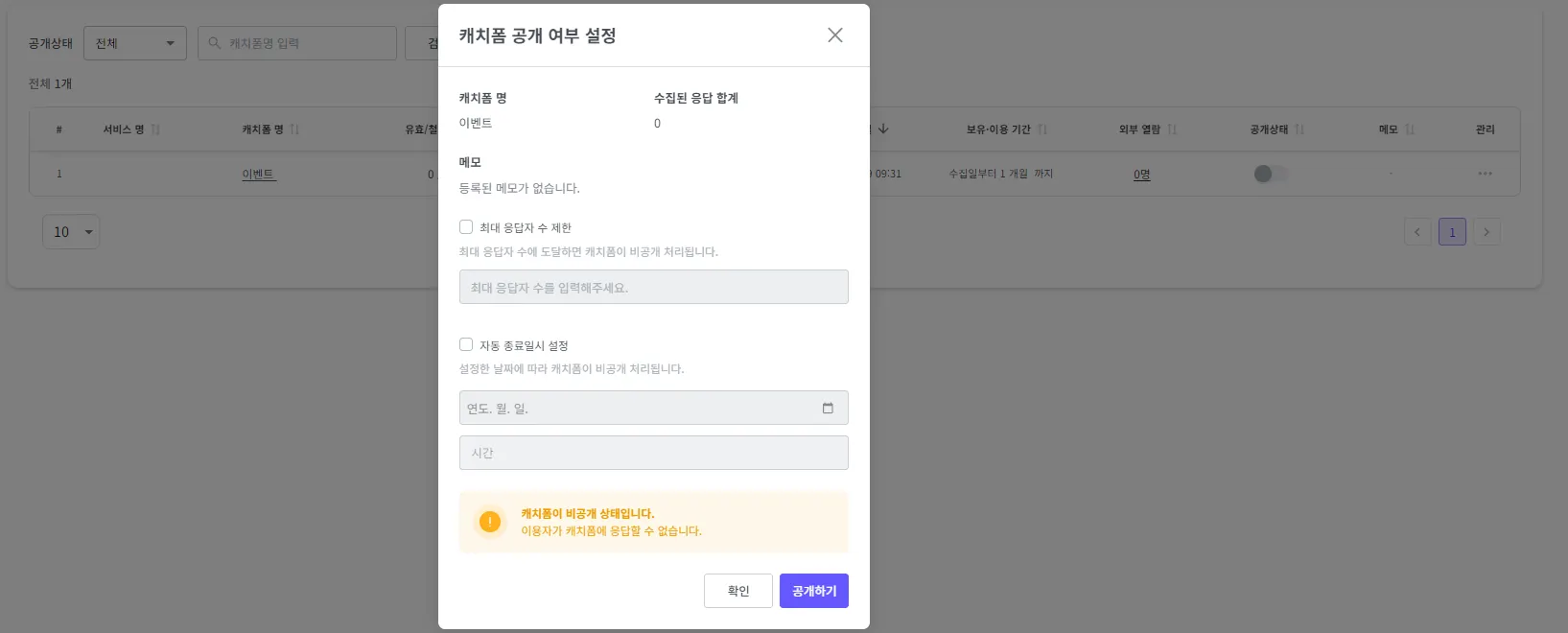Sort by 캐치폼 명 column icon

[294, 129]
